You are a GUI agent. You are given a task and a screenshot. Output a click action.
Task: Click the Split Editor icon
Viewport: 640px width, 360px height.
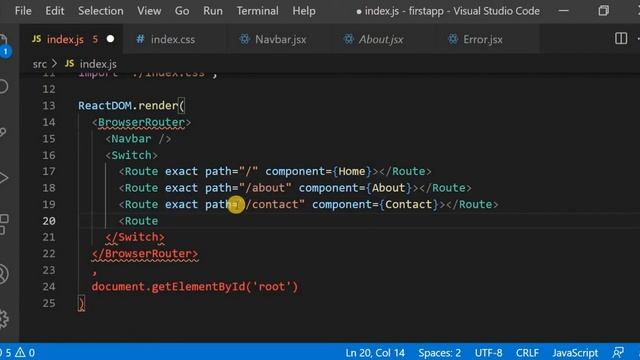(x=621, y=39)
